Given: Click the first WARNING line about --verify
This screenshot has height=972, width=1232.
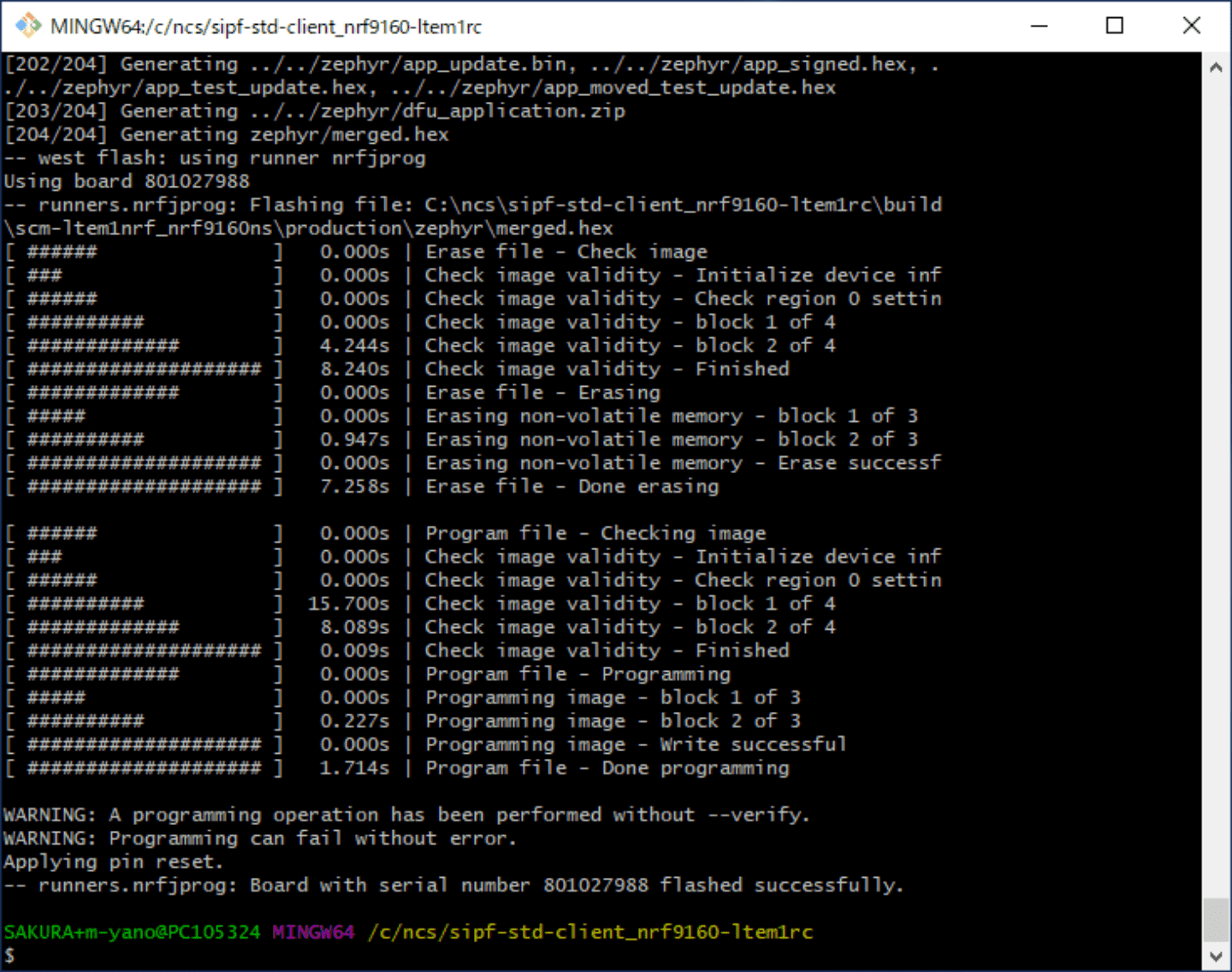Looking at the screenshot, I should (x=406, y=815).
